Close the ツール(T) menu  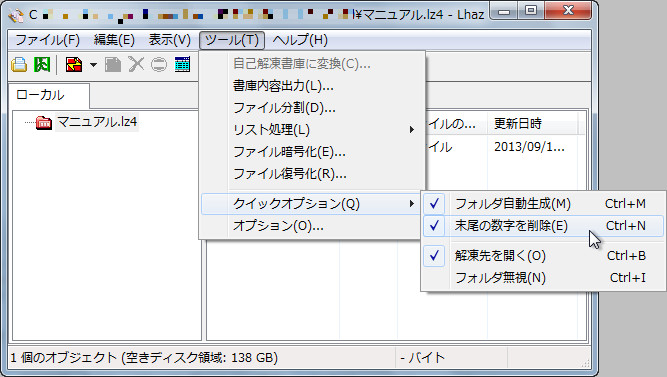[x=232, y=40]
